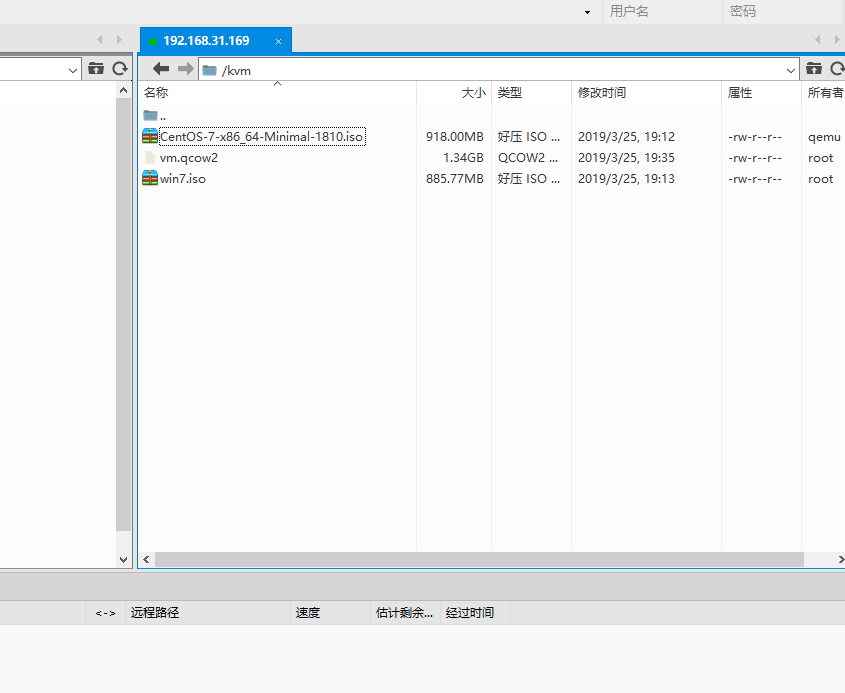
Task: Click the 用户名 input field
Action: 662,11
